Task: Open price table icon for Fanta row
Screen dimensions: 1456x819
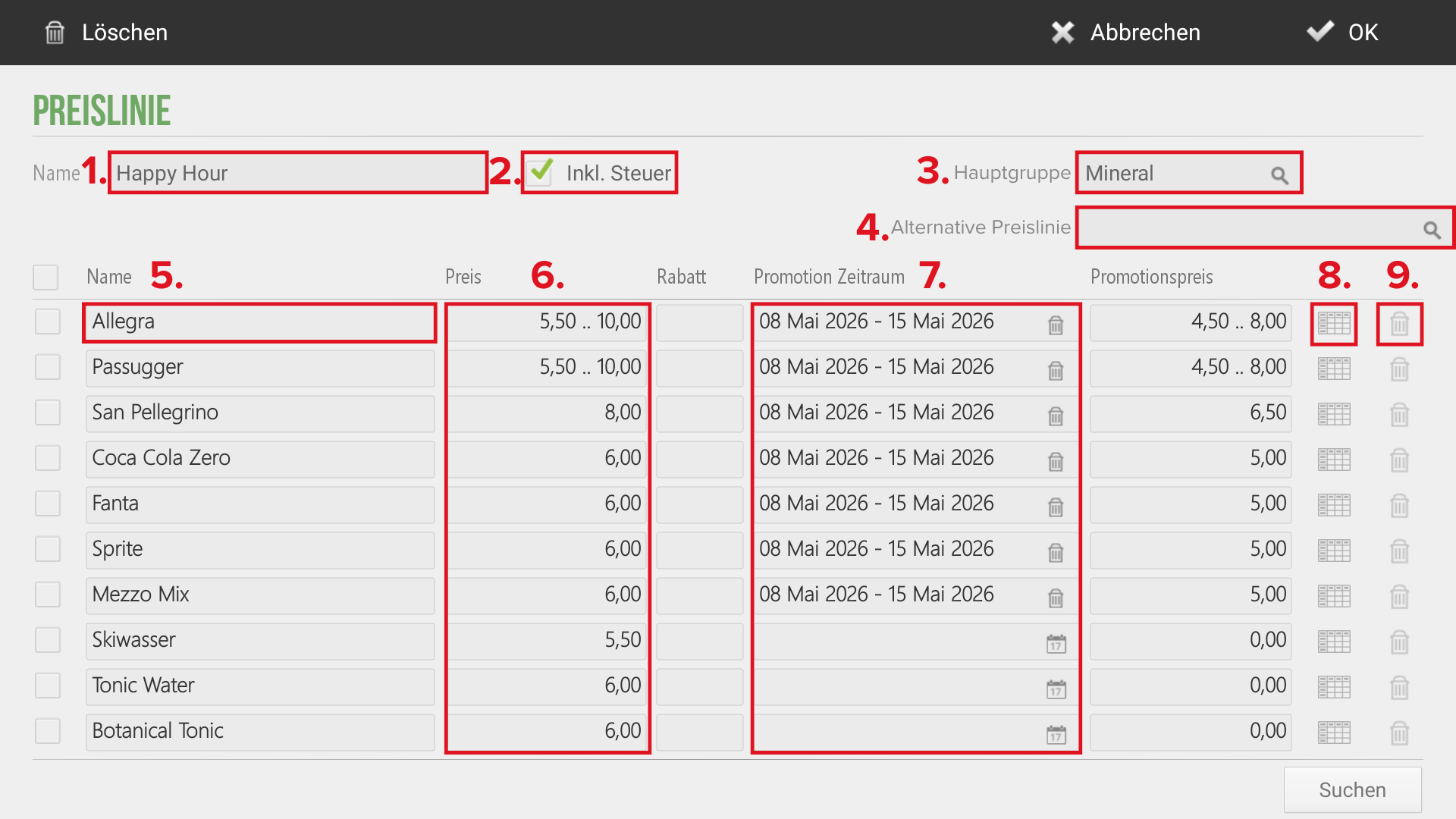Action: click(1334, 506)
